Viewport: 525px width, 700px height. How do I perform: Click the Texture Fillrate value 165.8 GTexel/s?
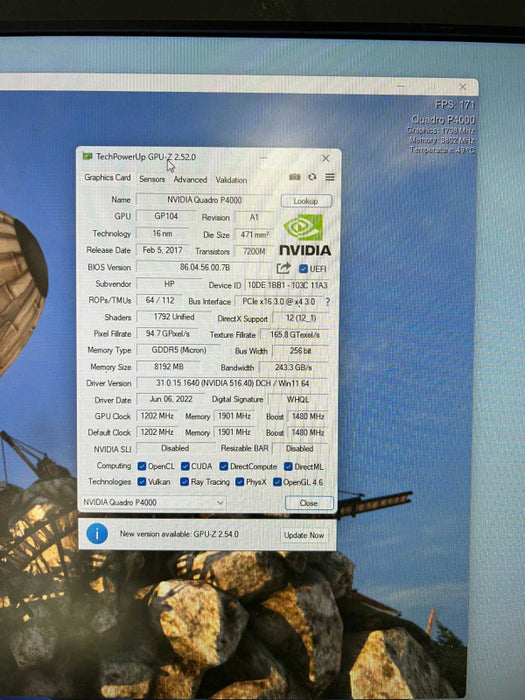294,334
